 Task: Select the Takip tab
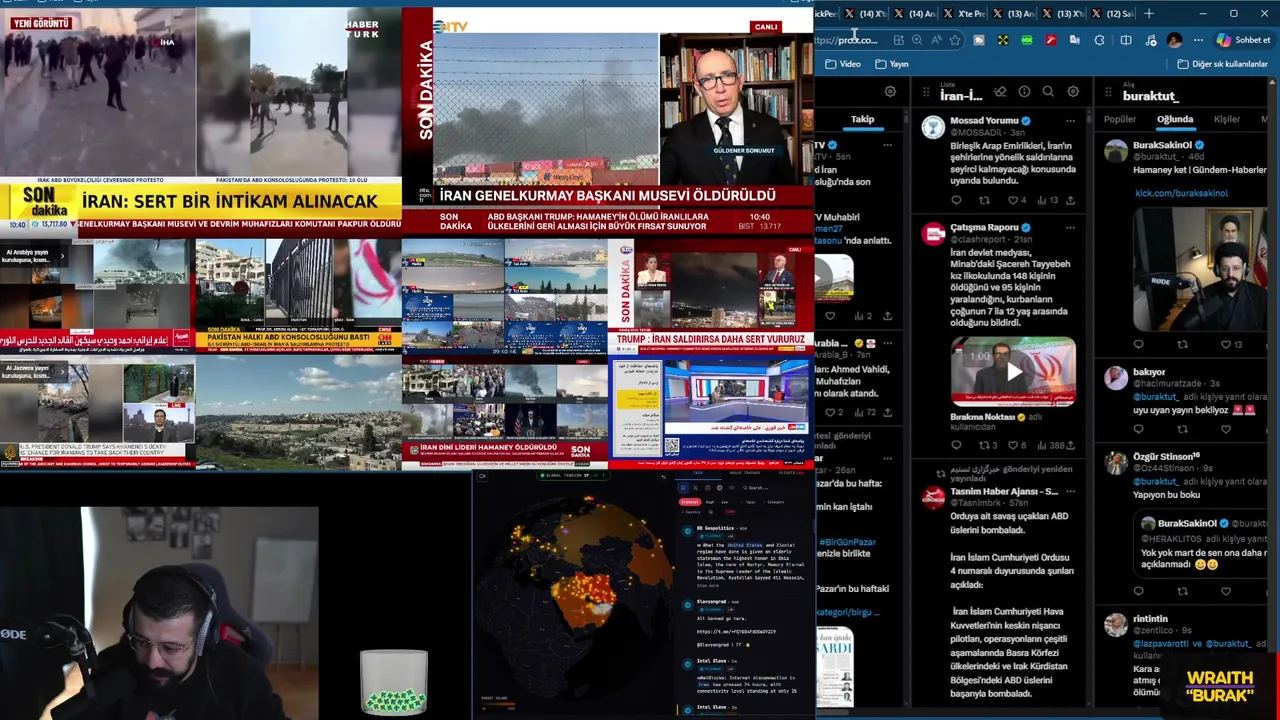862,119
